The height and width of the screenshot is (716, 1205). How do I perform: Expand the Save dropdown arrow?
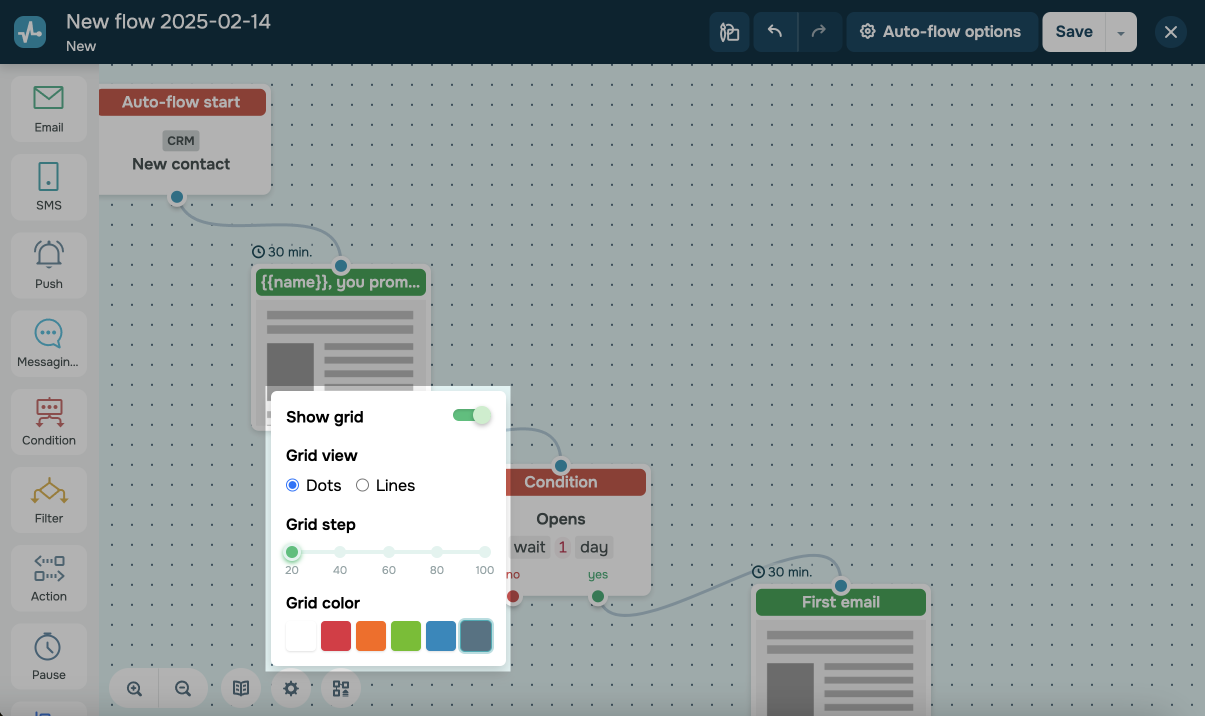pyautogui.click(x=1121, y=32)
